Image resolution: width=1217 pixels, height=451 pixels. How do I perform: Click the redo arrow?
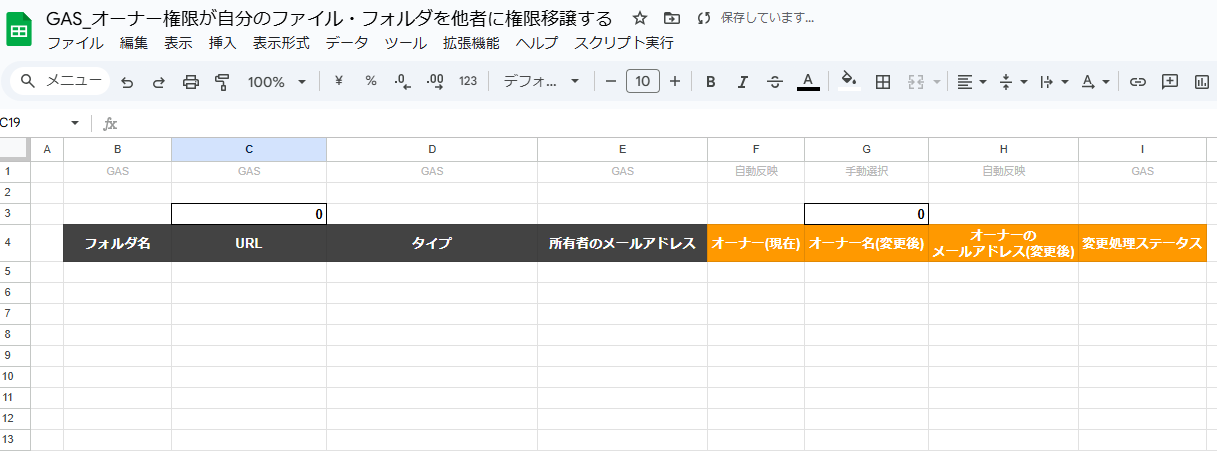159,82
